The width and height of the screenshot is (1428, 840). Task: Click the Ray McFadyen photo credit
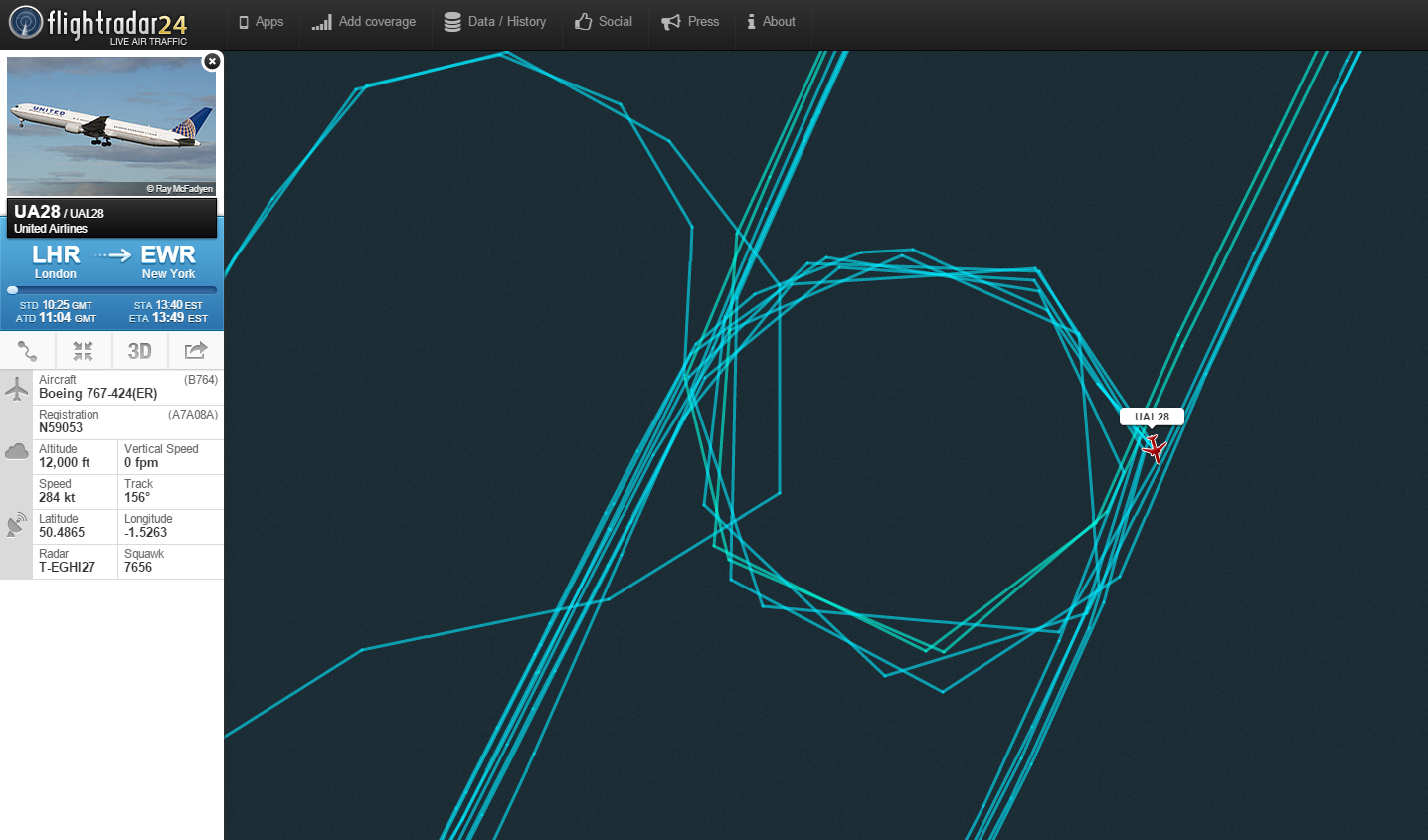pyautogui.click(x=180, y=189)
